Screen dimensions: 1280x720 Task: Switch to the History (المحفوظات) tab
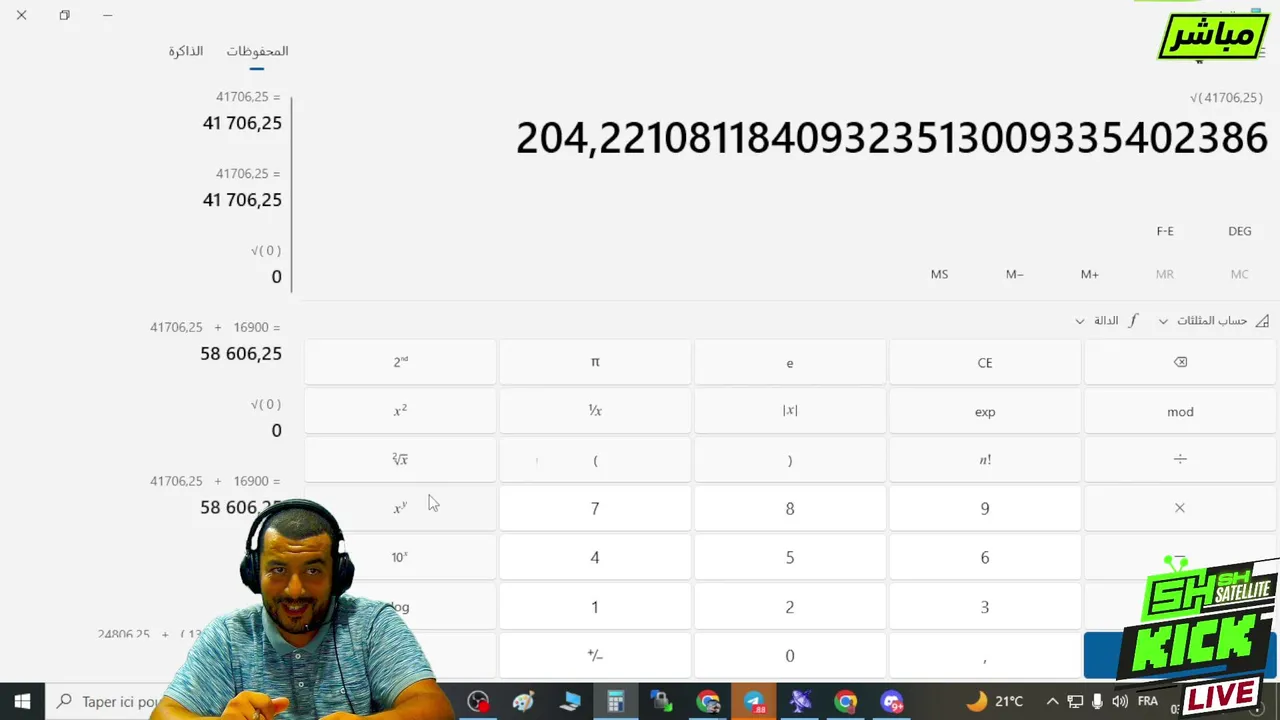pos(257,51)
